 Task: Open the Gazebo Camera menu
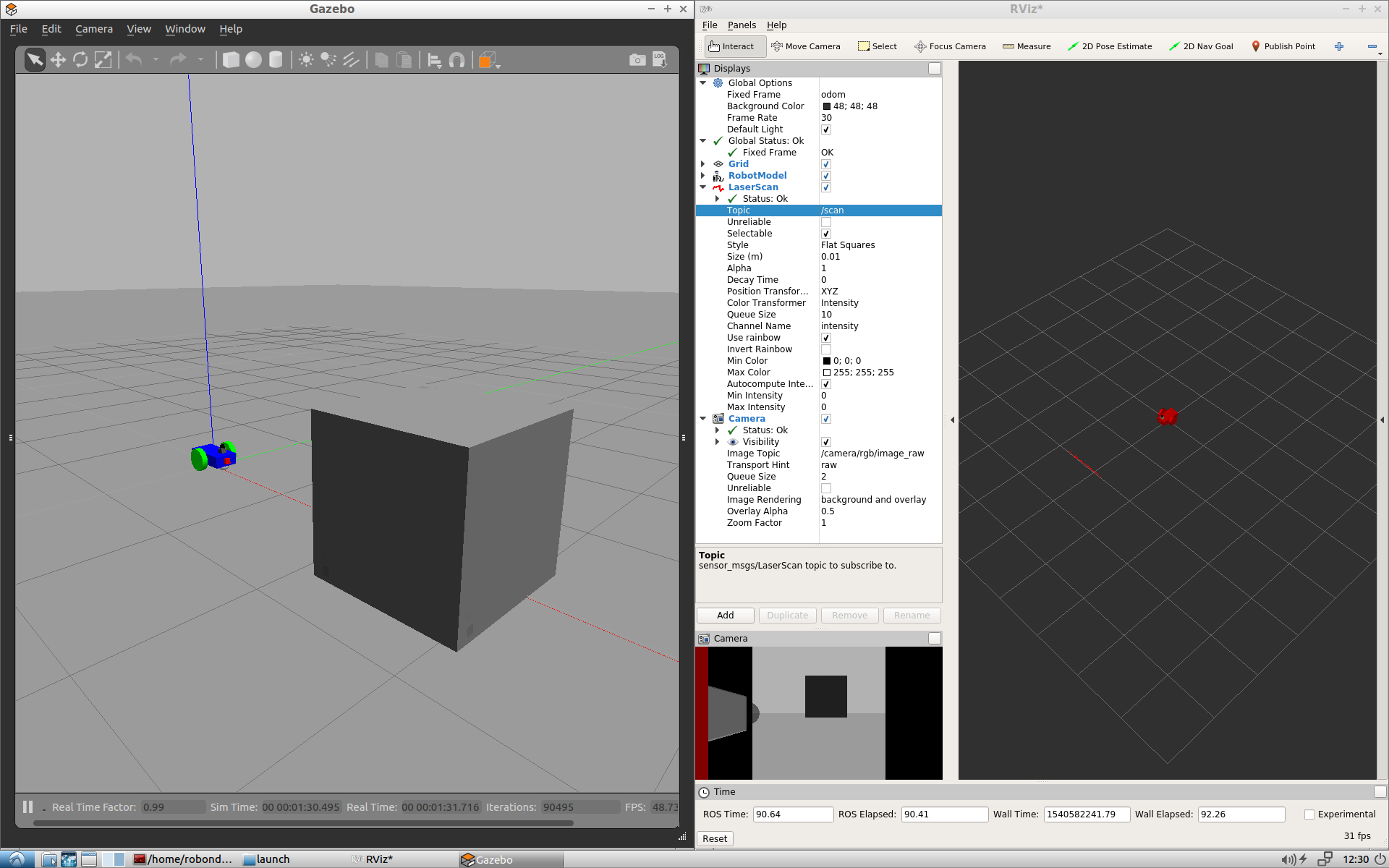(94, 29)
